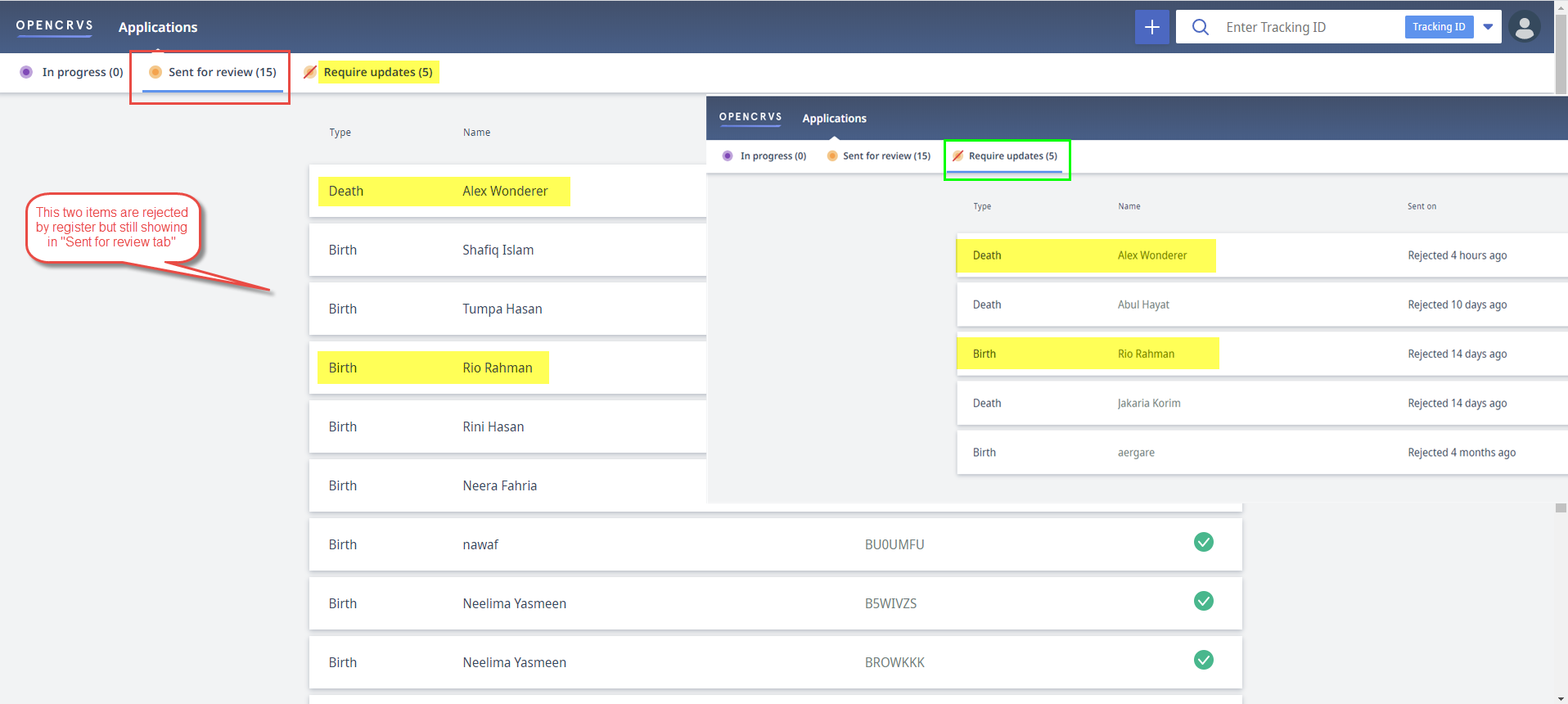Click the orange review status icon in the overlay window
The image size is (1568, 704).
click(832, 156)
